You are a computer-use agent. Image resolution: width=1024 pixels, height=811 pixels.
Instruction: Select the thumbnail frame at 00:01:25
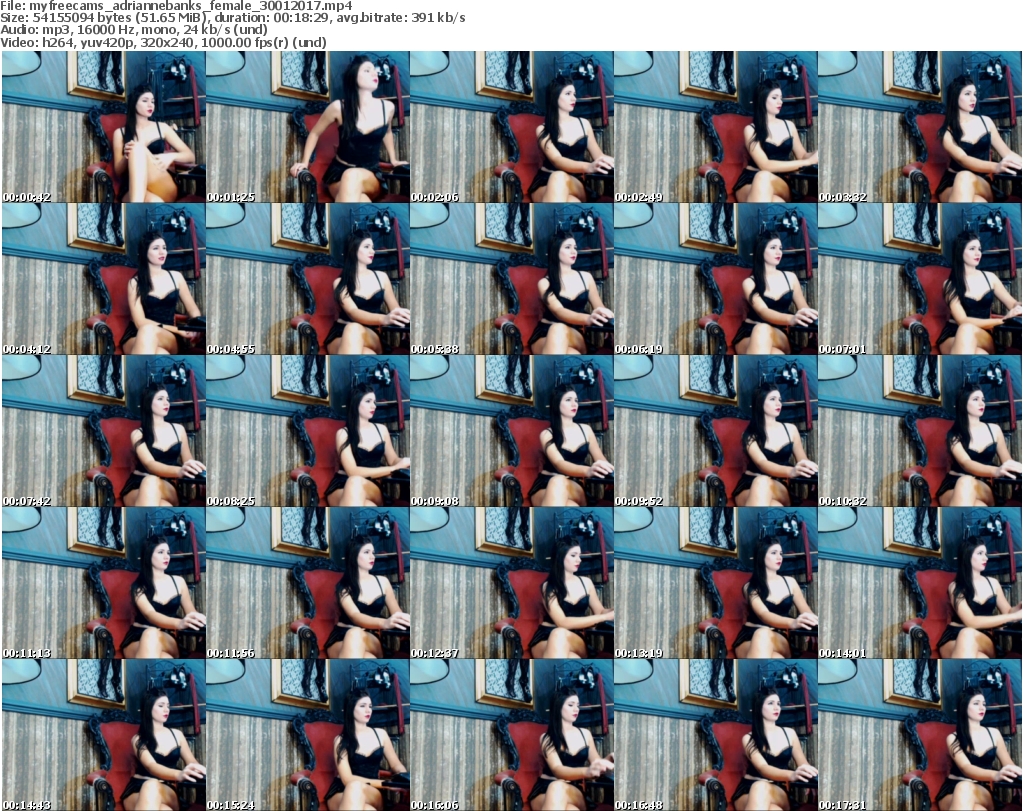[x=308, y=127]
